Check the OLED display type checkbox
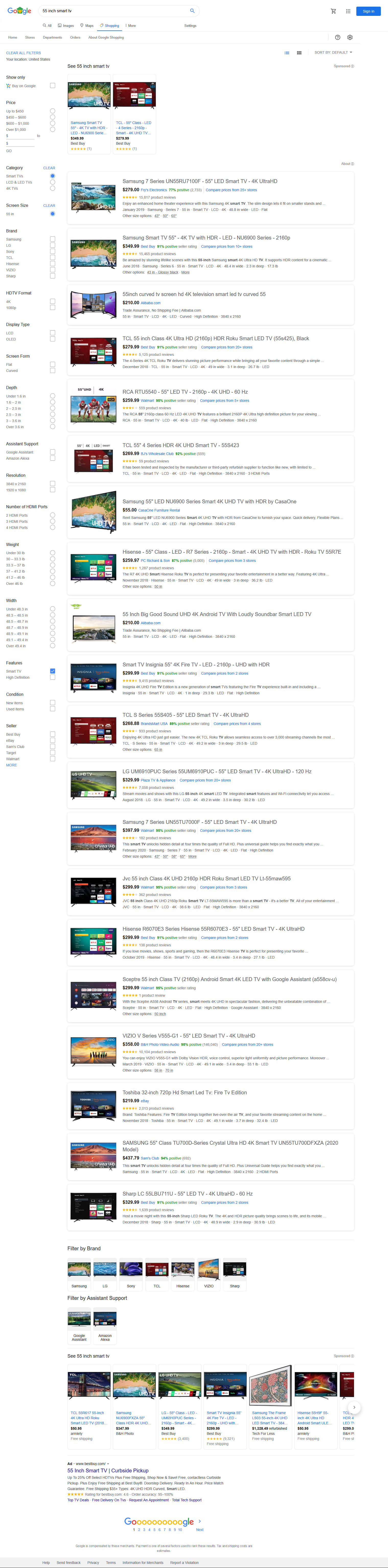 tap(52, 339)
